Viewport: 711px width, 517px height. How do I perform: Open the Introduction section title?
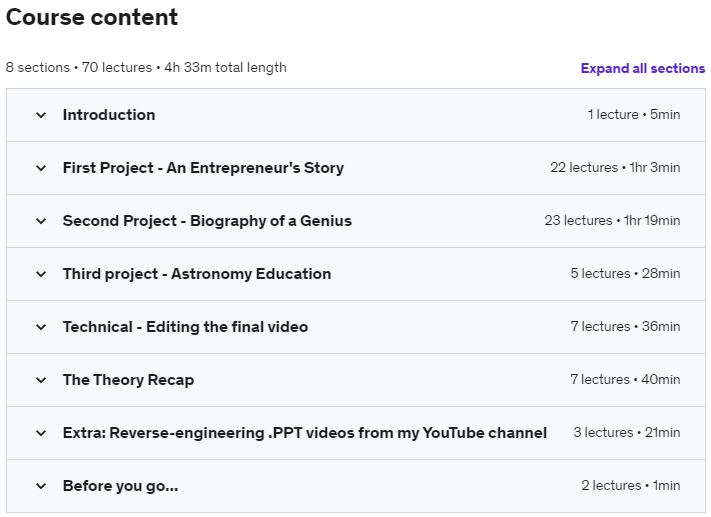(109, 115)
